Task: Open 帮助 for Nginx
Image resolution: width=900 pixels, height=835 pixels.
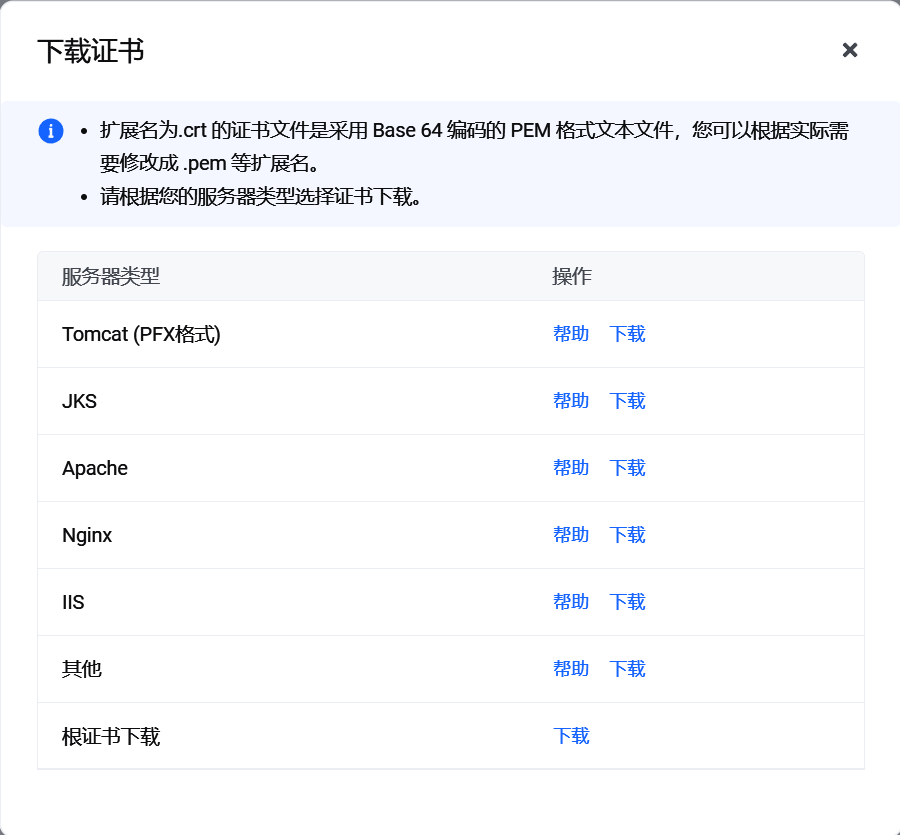Action: [x=571, y=535]
